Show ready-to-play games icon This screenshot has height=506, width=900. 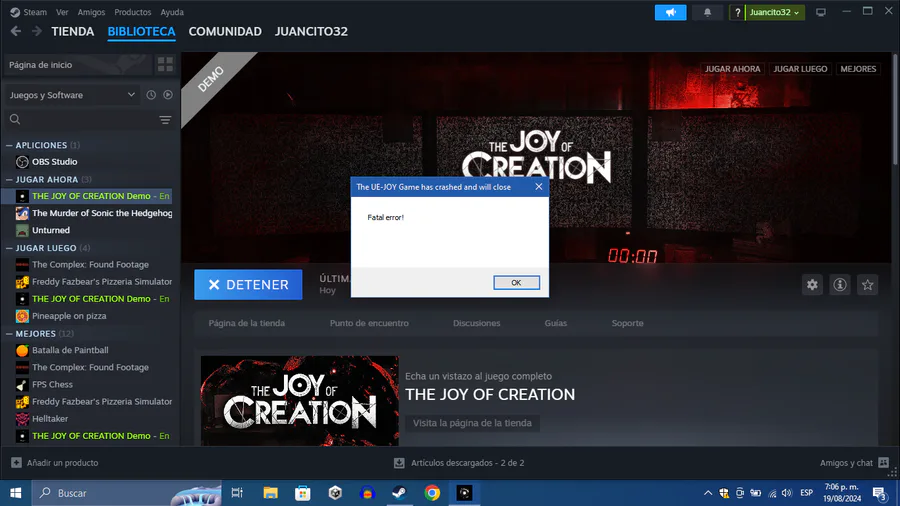(x=168, y=95)
